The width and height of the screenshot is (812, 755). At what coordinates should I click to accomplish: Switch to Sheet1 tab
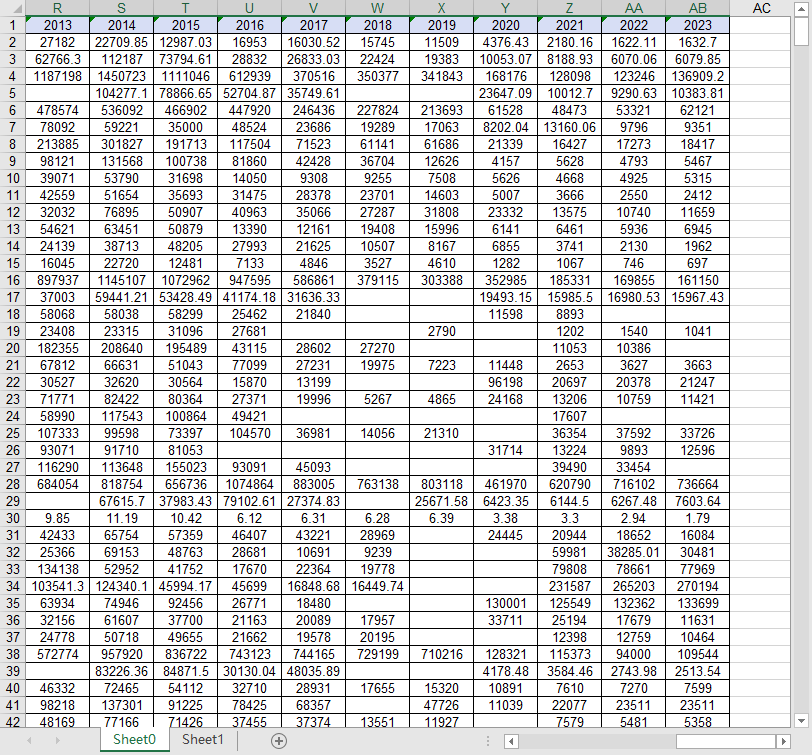point(202,739)
